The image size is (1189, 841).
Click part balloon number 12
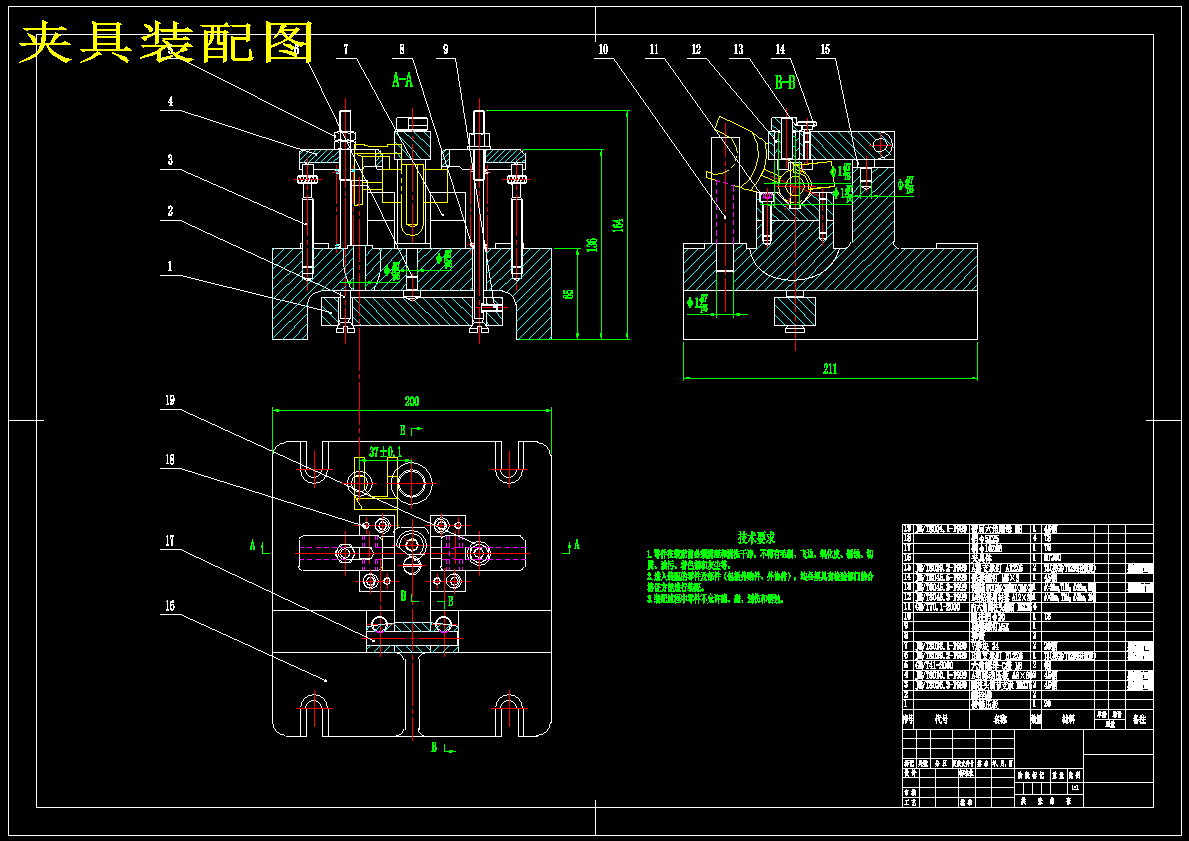coord(697,49)
